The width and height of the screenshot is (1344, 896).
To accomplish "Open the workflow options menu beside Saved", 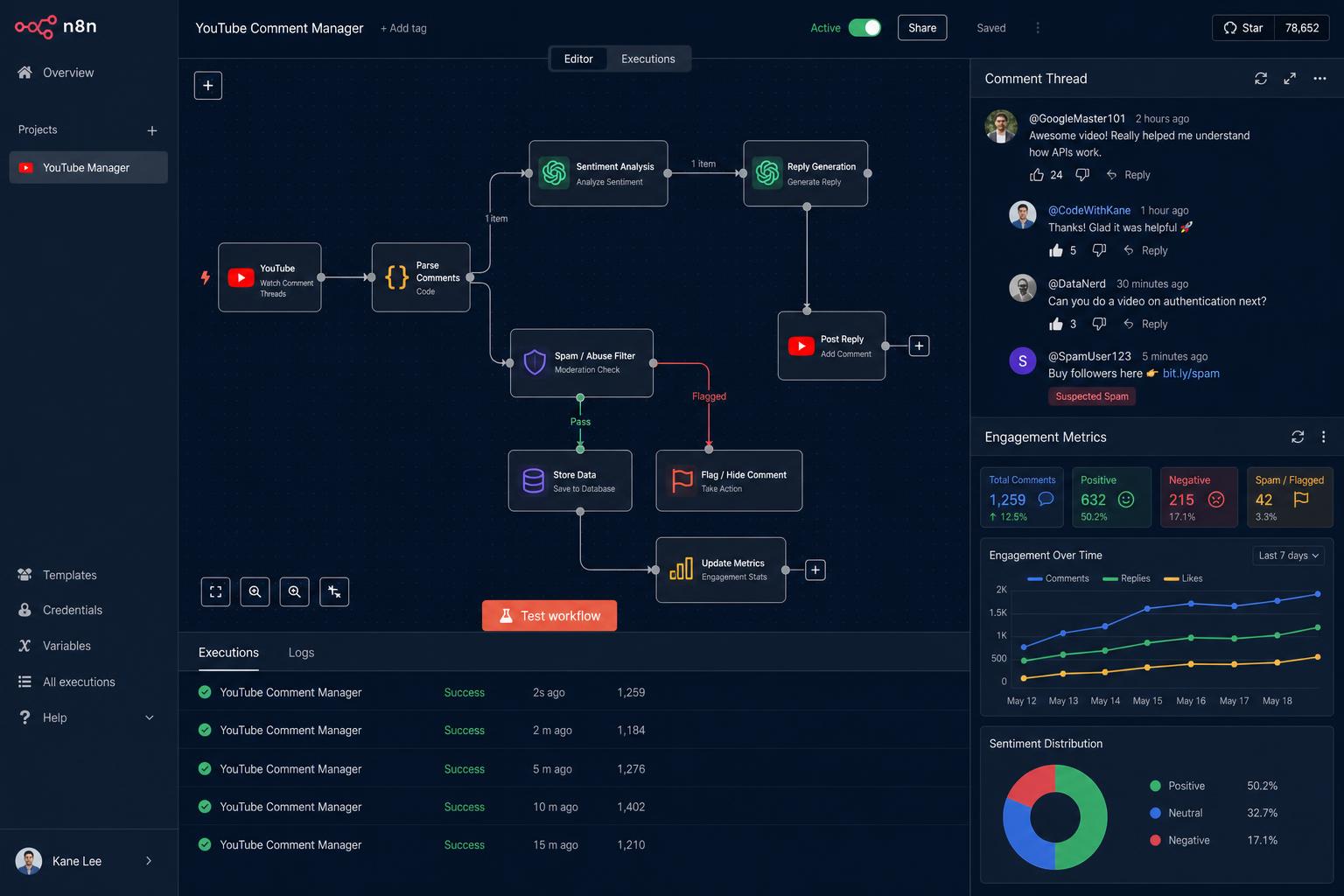I will 1038,28.
